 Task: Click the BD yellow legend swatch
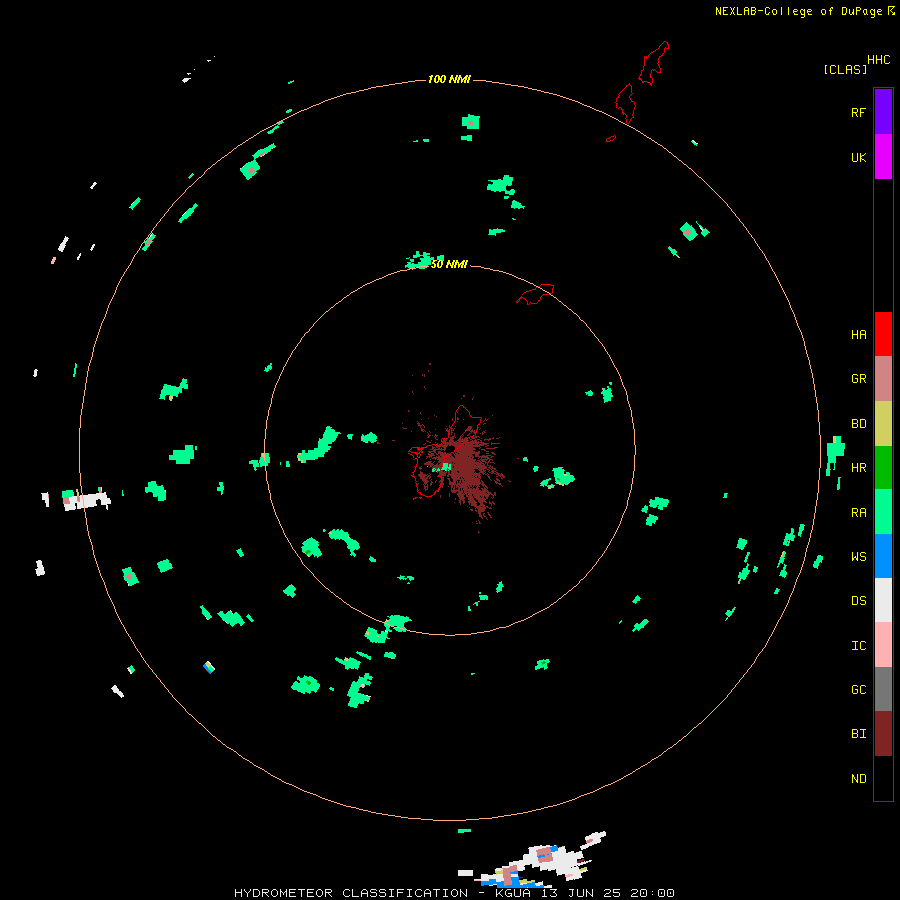pyautogui.click(x=883, y=424)
